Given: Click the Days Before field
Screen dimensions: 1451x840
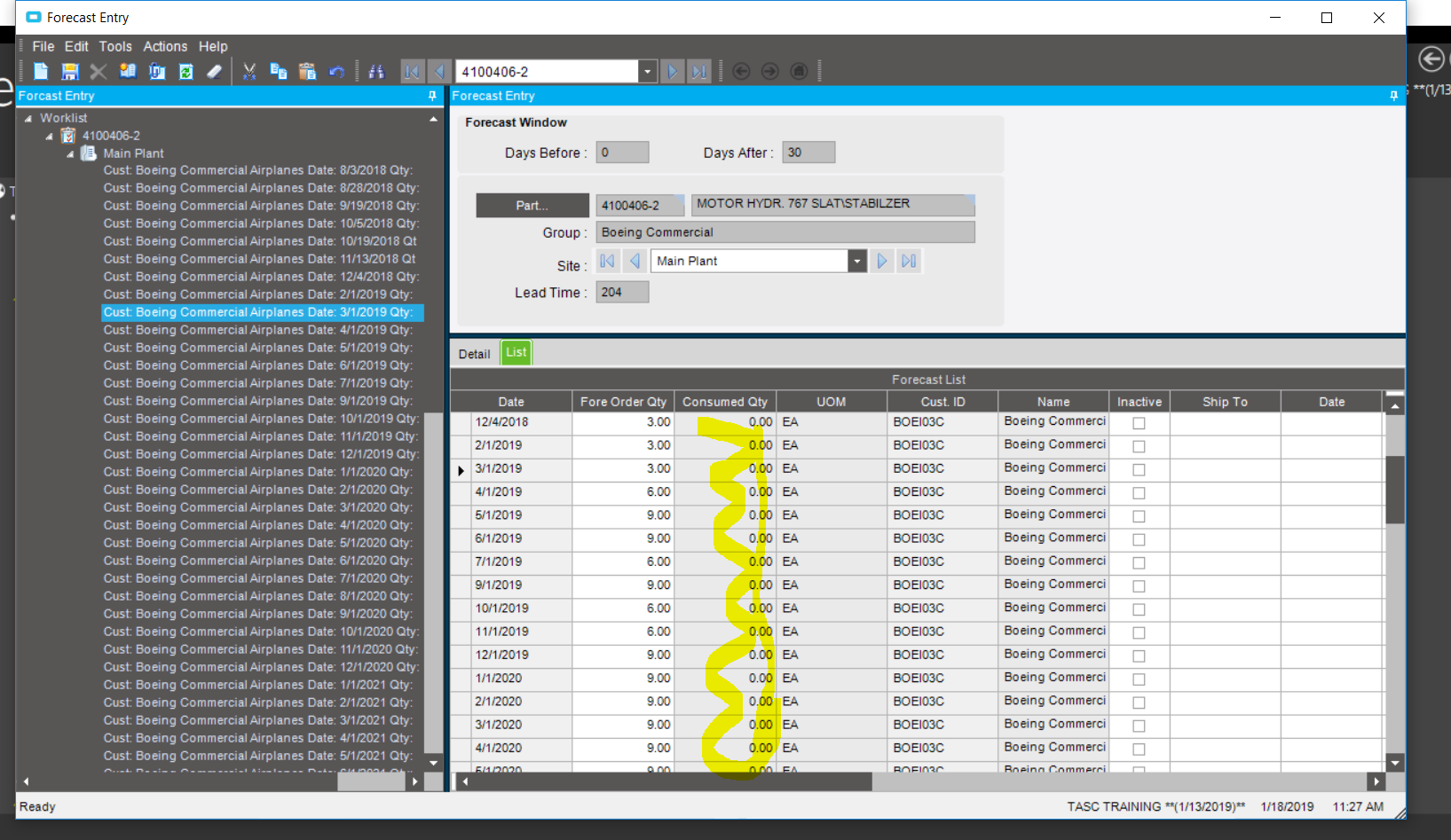Looking at the screenshot, I should (622, 153).
